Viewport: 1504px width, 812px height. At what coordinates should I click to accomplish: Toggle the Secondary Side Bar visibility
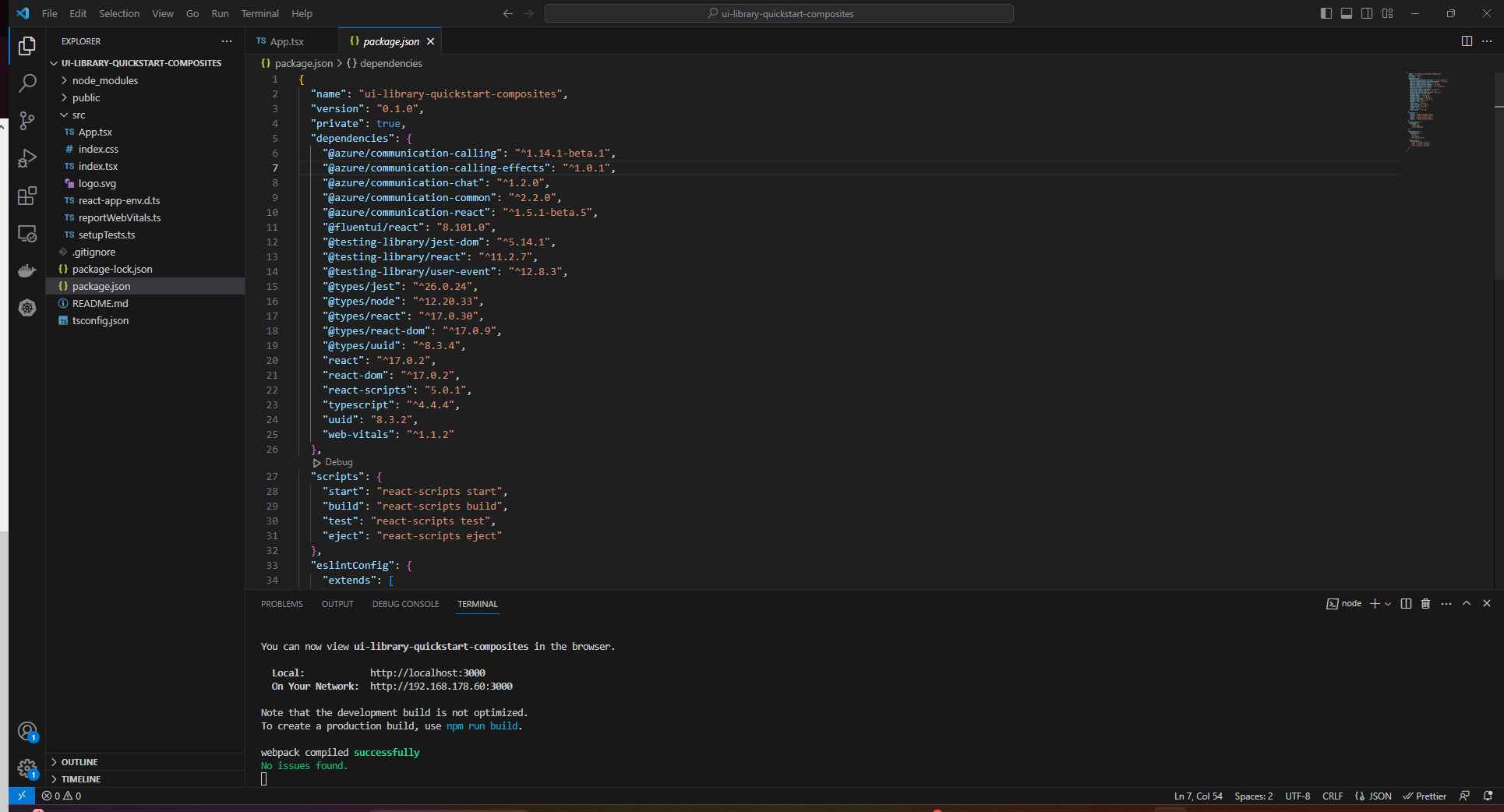pos(1366,13)
